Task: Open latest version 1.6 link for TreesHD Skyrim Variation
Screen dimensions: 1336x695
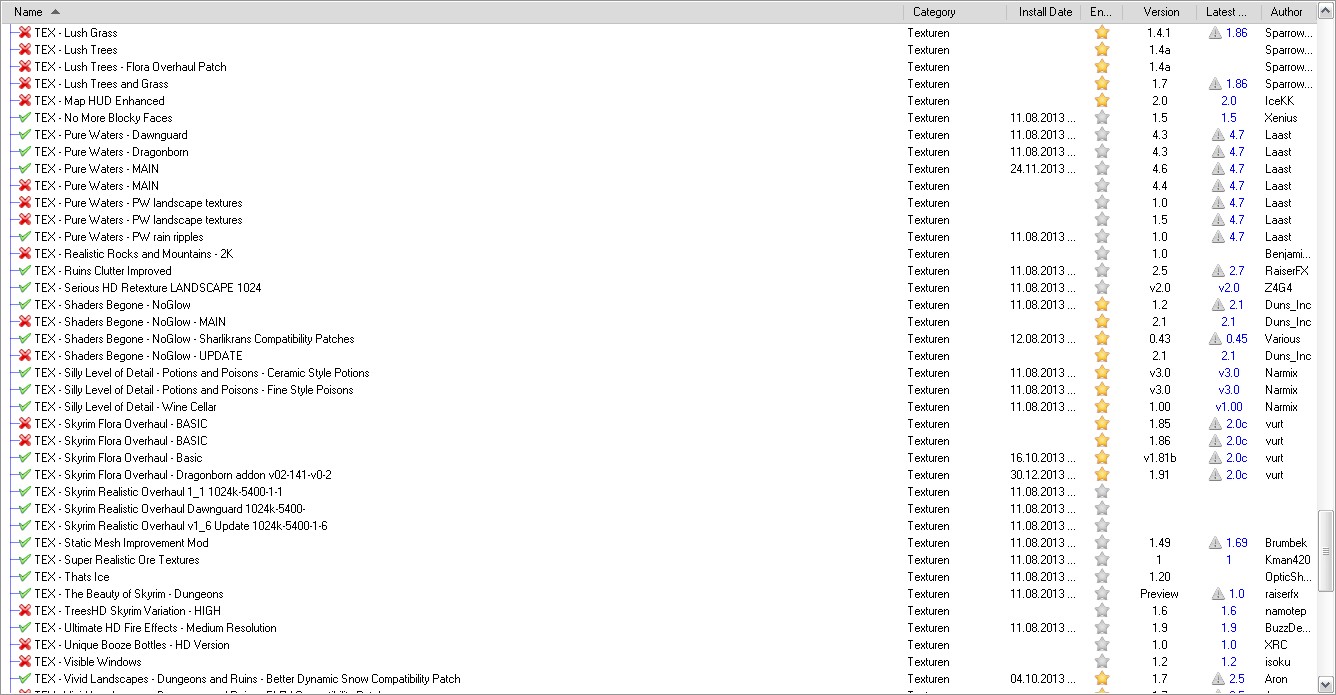Action: [1228, 611]
